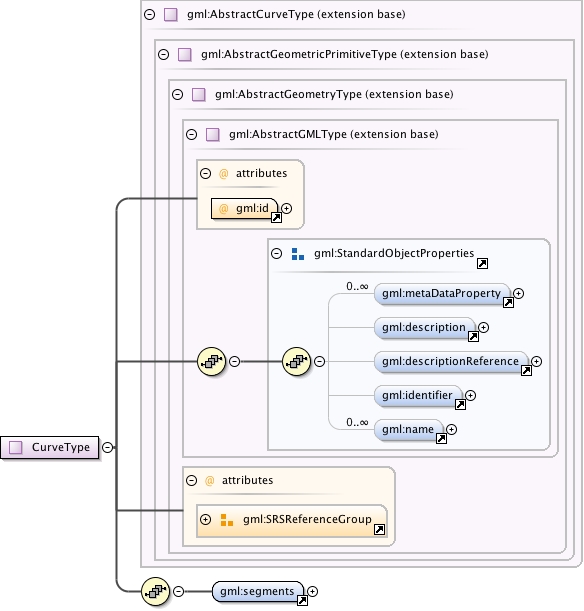Collapse gml:AbstractGMLType extension base
The image size is (584, 611).
pos(192,134)
